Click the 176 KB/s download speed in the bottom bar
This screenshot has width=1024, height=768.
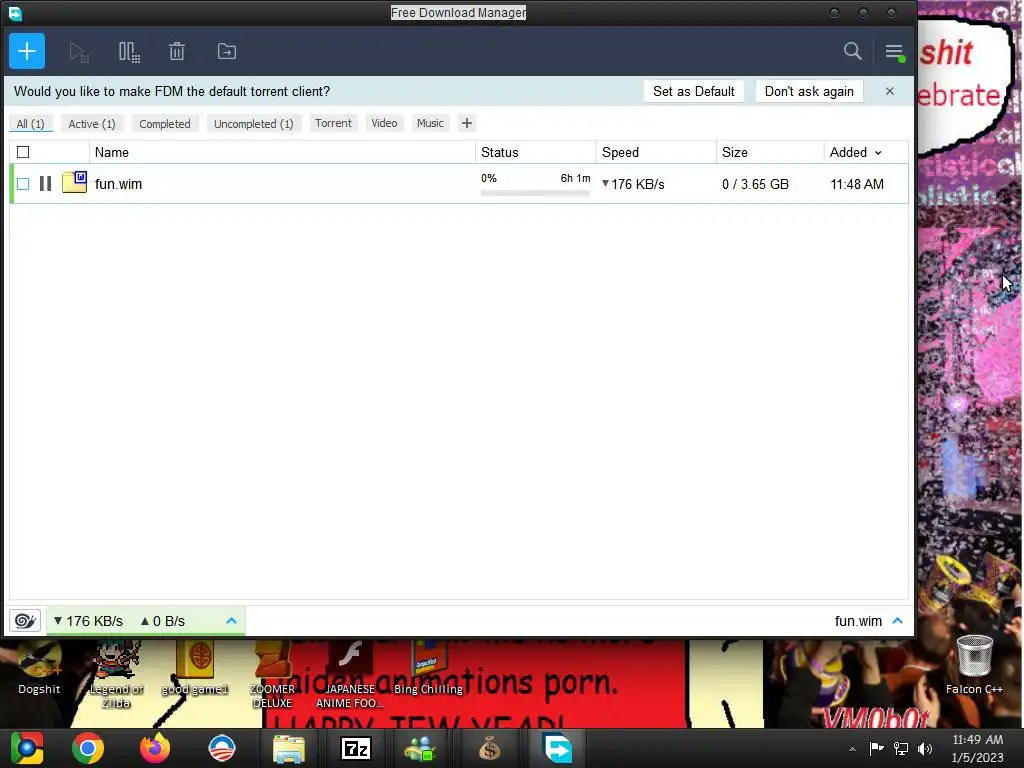pos(89,621)
